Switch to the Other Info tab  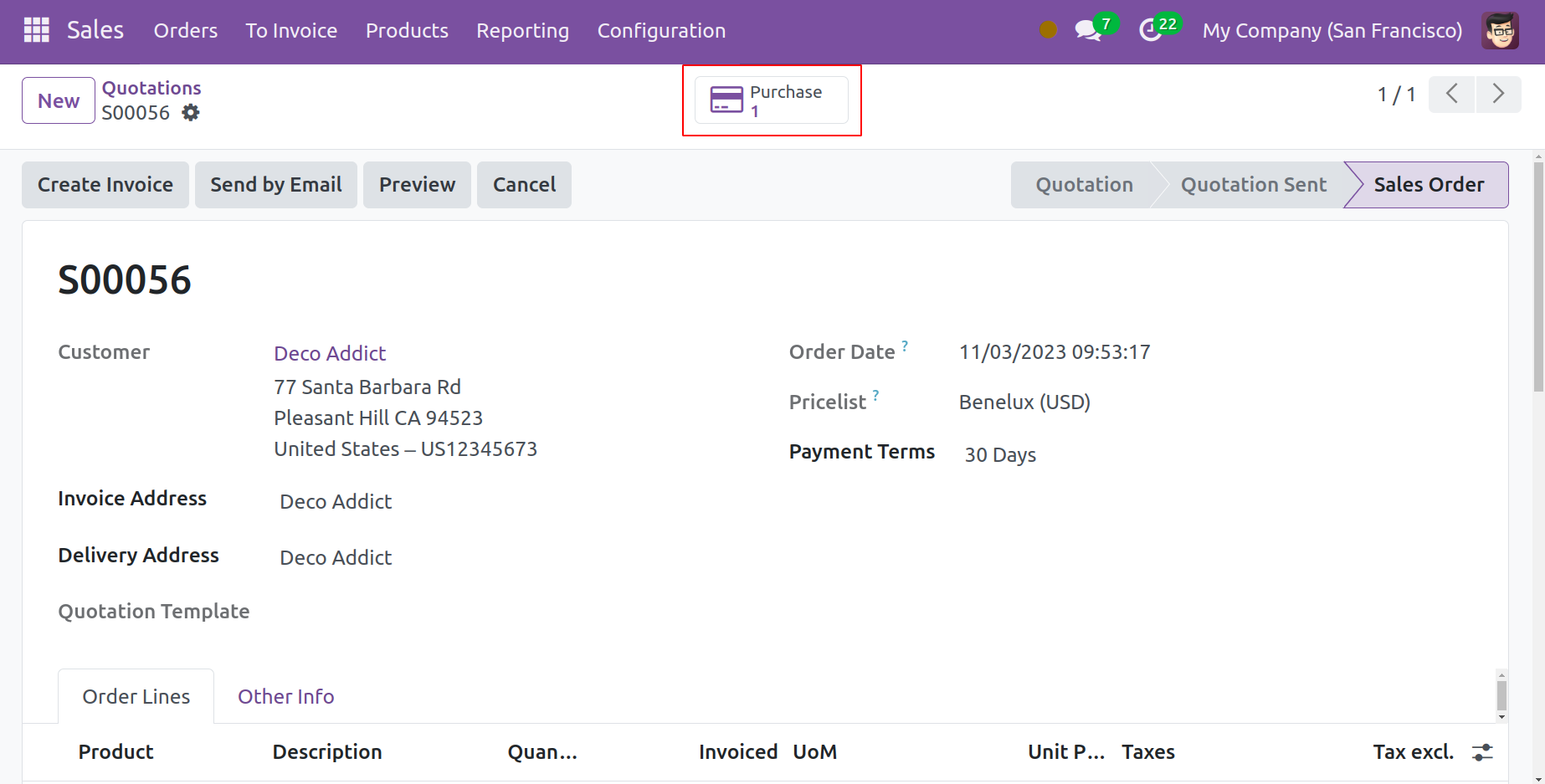[x=285, y=696]
